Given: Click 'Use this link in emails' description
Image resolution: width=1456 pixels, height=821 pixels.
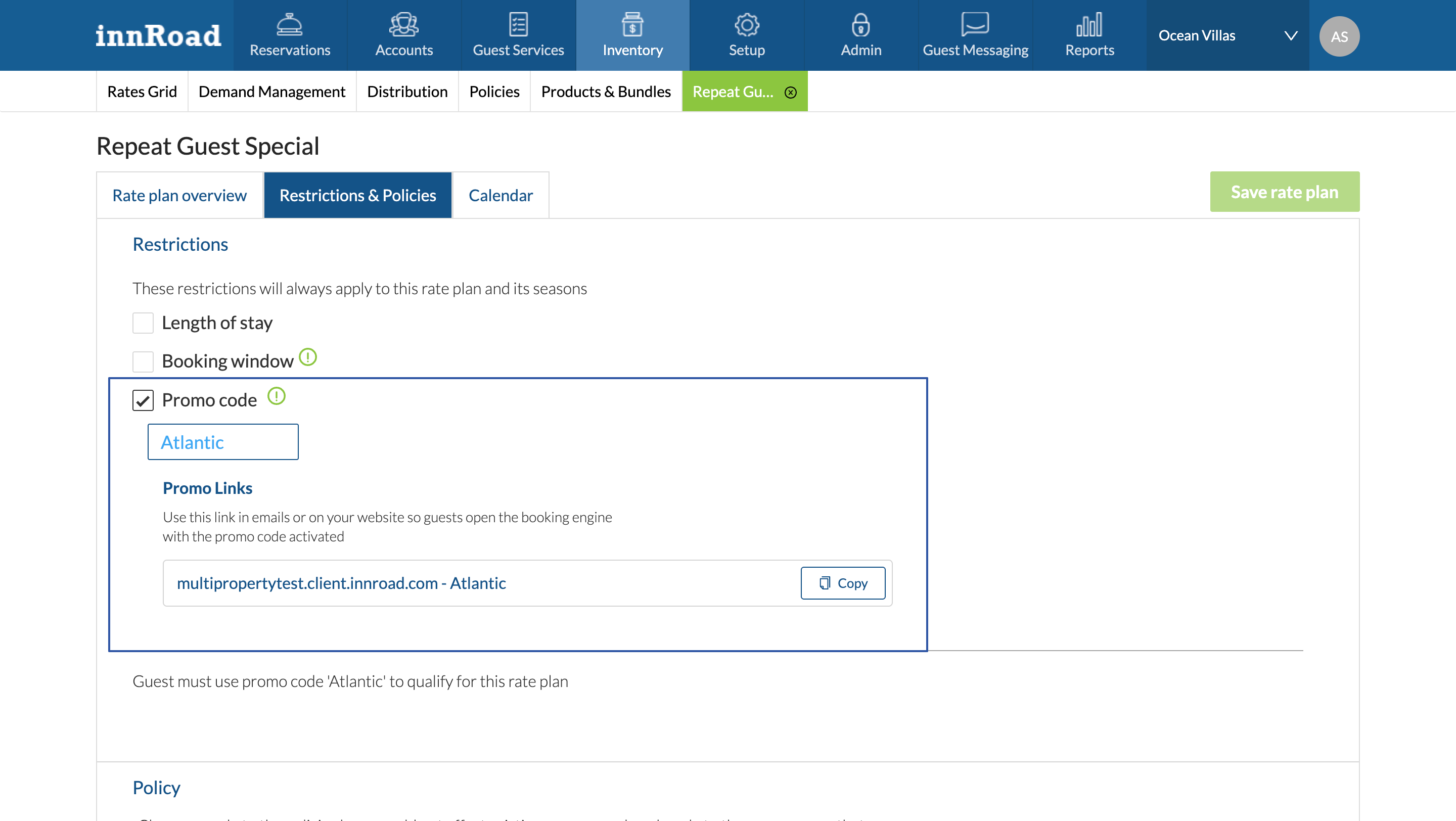Looking at the screenshot, I should [388, 527].
